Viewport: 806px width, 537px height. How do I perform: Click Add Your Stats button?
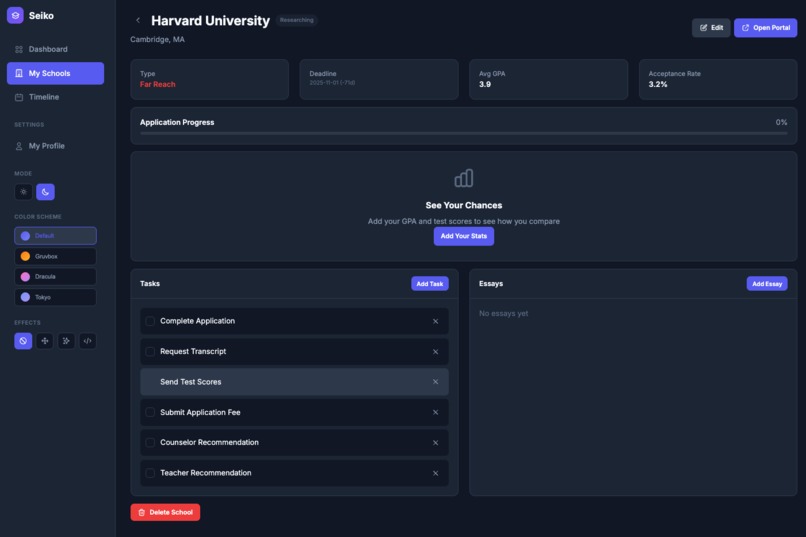tap(464, 236)
